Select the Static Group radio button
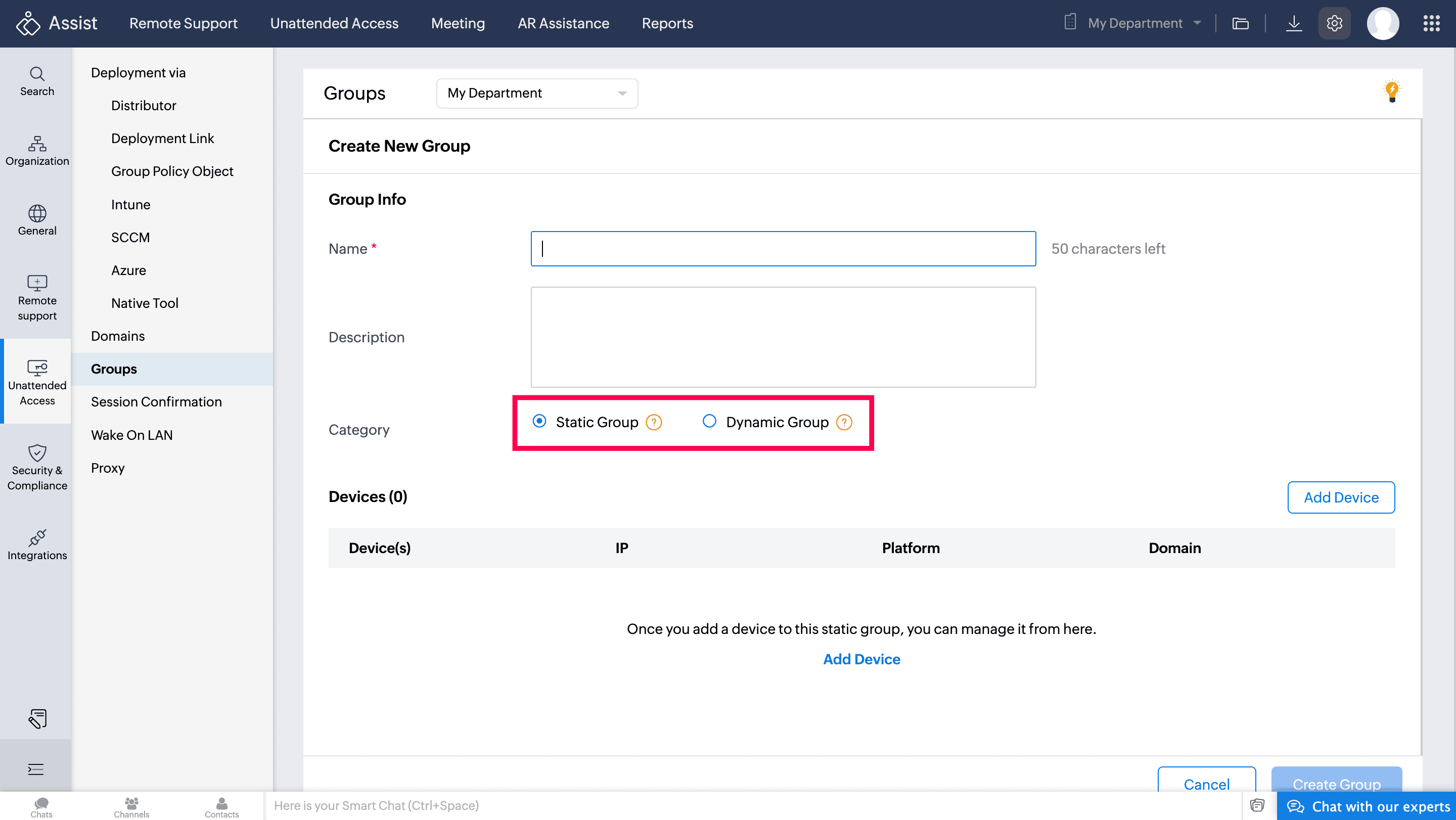The image size is (1456, 820). pyautogui.click(x=539, y=421)
